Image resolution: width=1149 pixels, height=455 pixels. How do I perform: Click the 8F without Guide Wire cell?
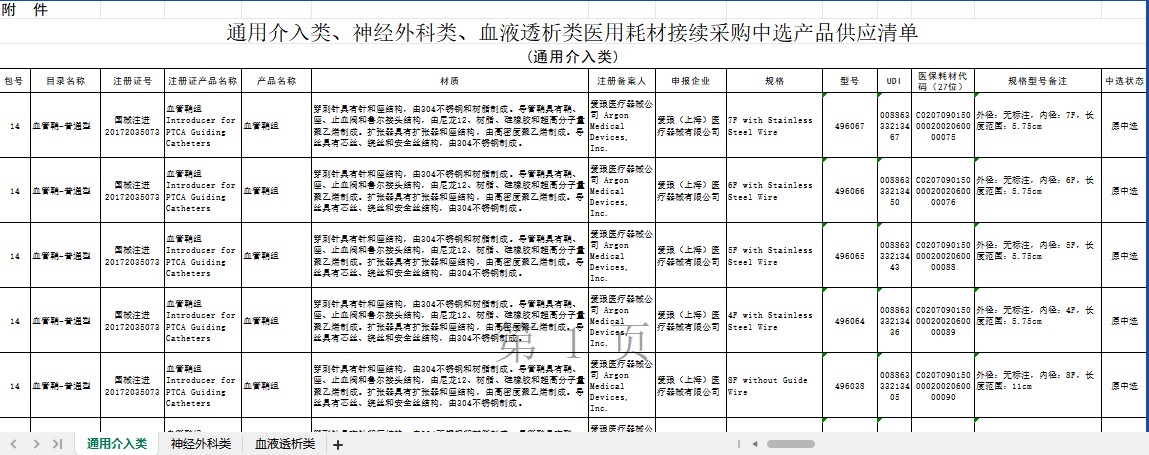coord(773,386)
